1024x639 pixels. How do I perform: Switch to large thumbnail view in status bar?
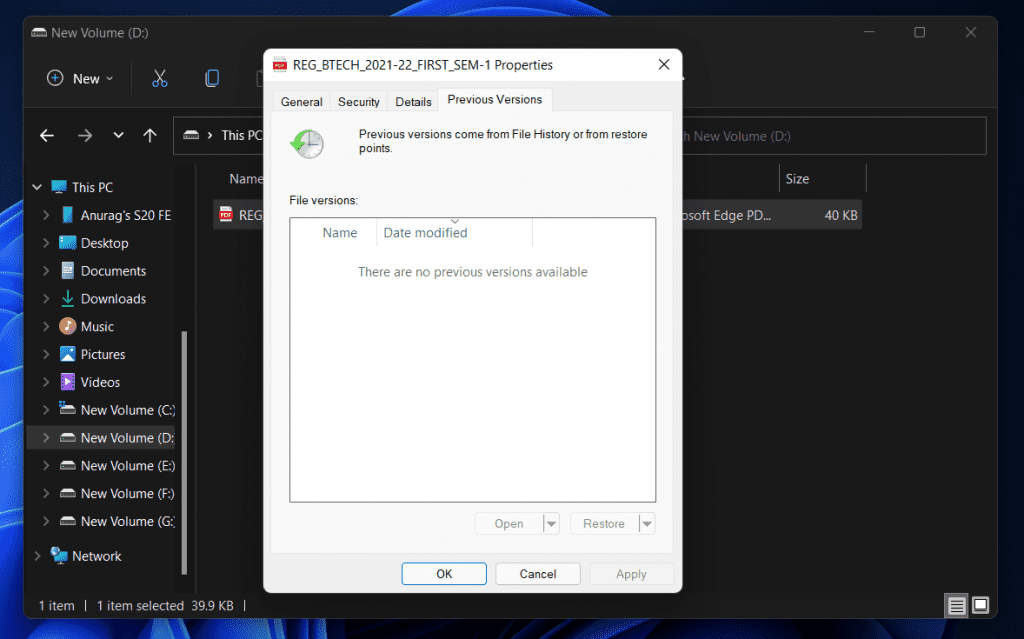pyautogui.click(x=979, y=605)
